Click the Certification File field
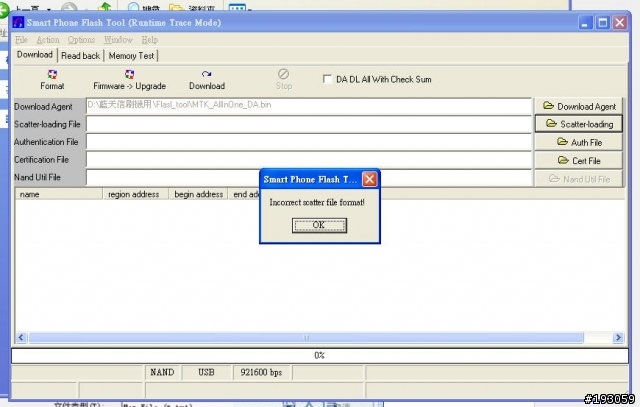640x407 pixels. [x=309, y=160]
